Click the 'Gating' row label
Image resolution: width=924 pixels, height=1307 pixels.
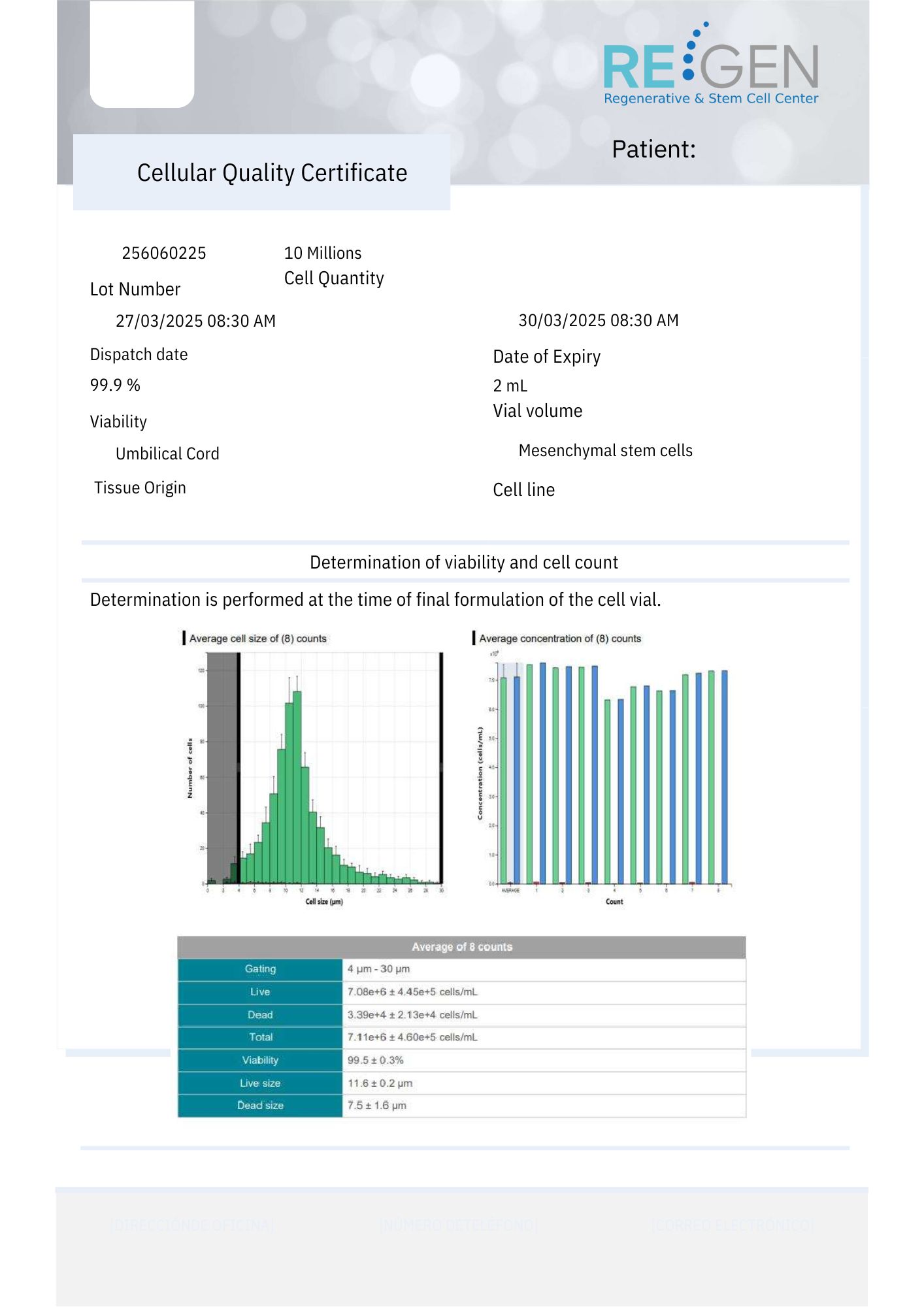click(260, 969)
